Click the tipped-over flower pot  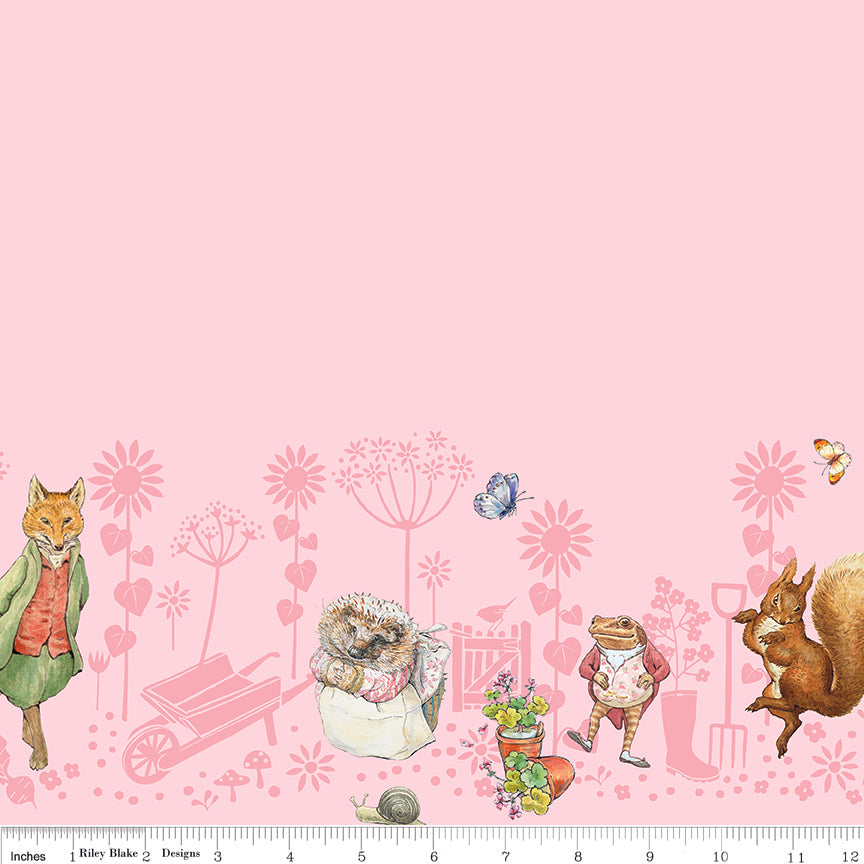tap(560, 775)
